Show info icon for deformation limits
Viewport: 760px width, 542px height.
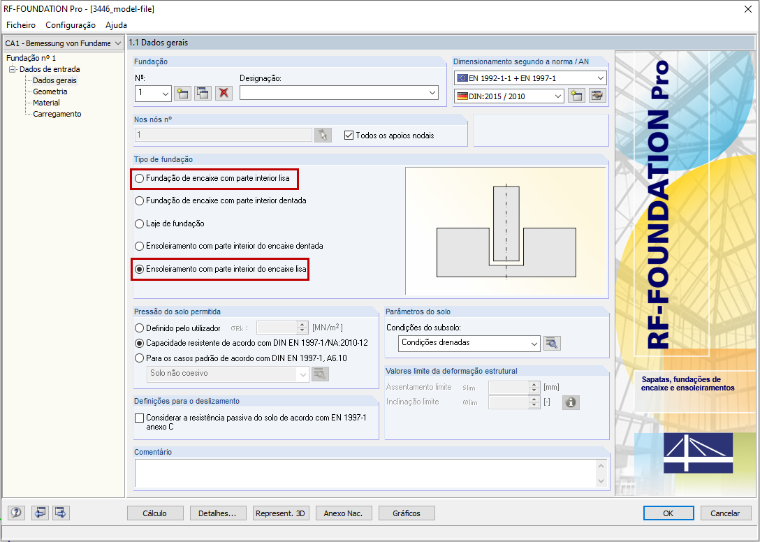[570, 402]
